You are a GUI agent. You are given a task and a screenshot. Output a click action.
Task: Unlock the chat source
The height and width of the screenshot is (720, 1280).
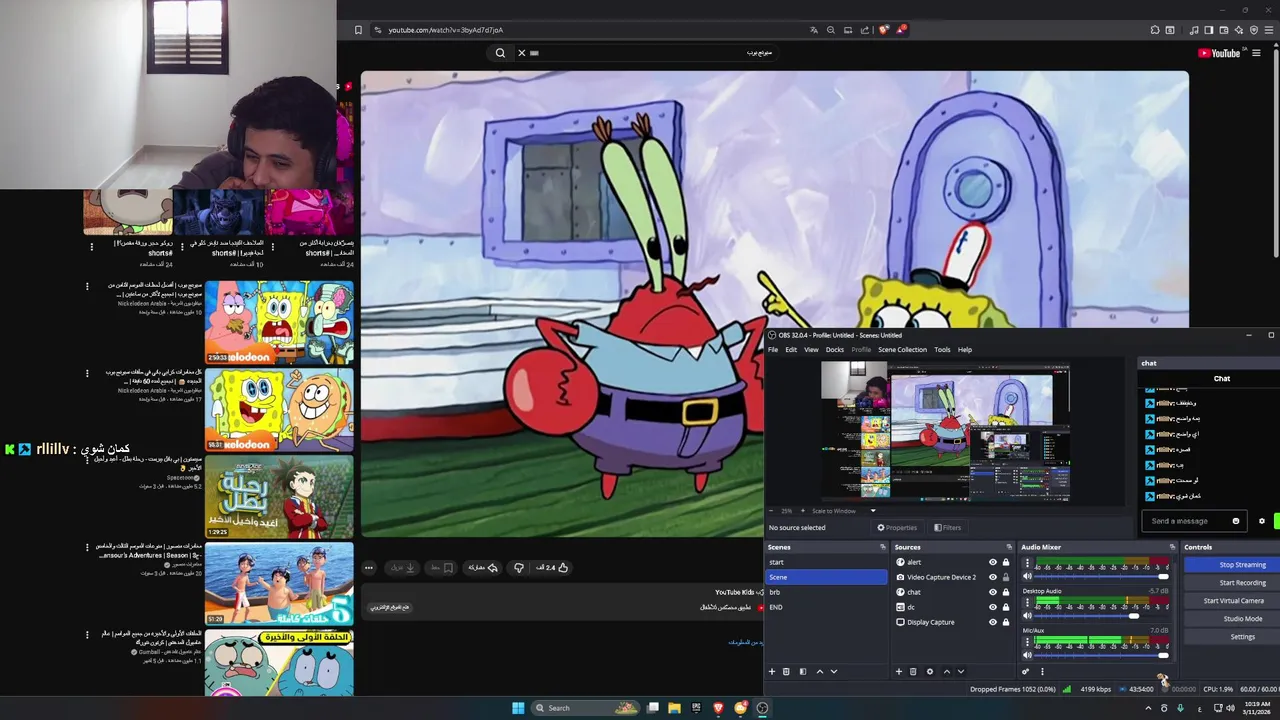pos(1006,592)
